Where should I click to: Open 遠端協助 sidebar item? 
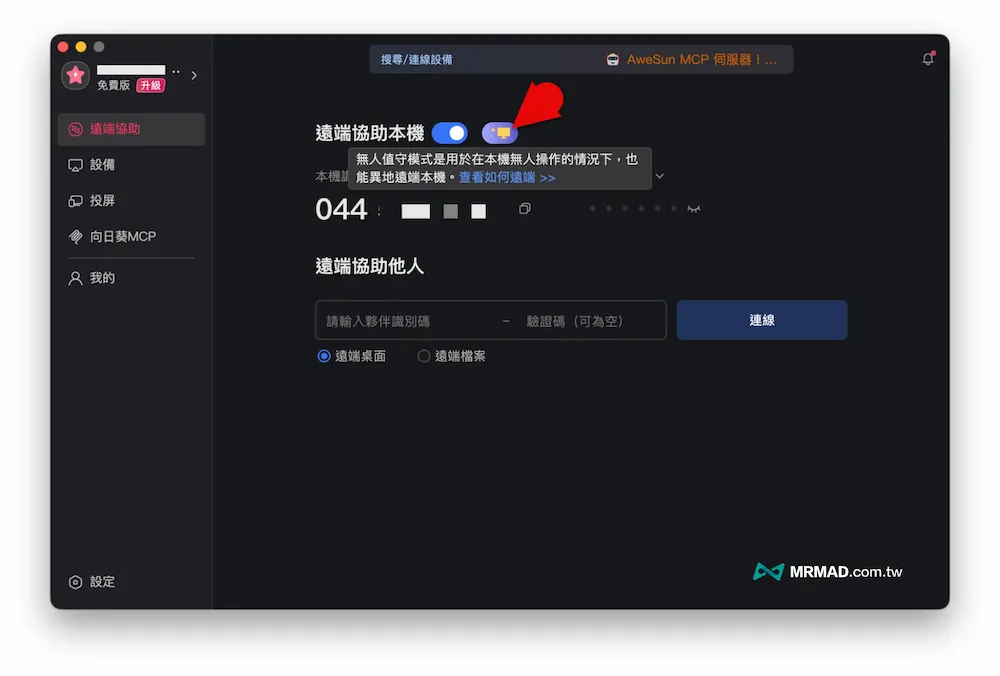131,129
